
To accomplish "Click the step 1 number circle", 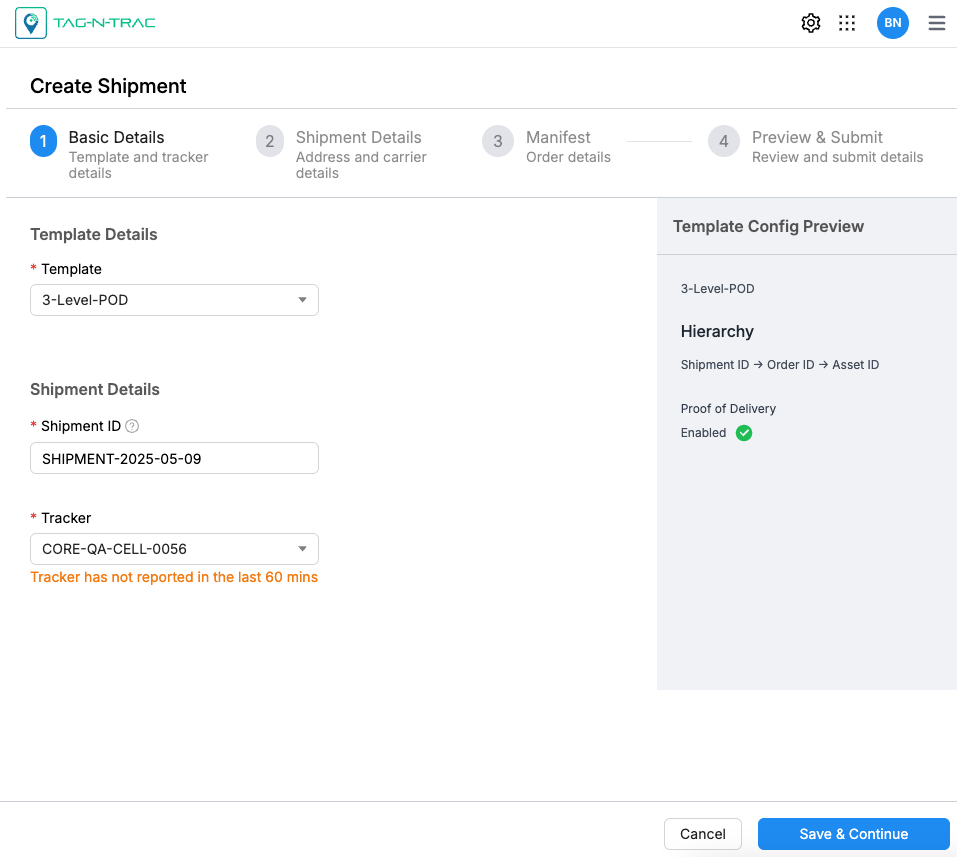I will 43,142.
